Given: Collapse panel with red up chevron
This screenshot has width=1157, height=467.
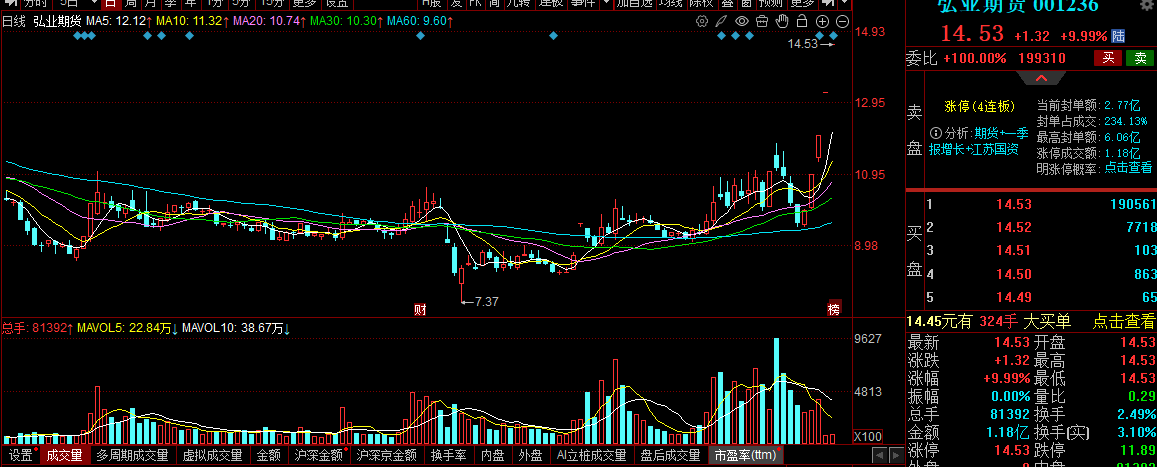Looking at the screenshot, I should click(1041, 77).
